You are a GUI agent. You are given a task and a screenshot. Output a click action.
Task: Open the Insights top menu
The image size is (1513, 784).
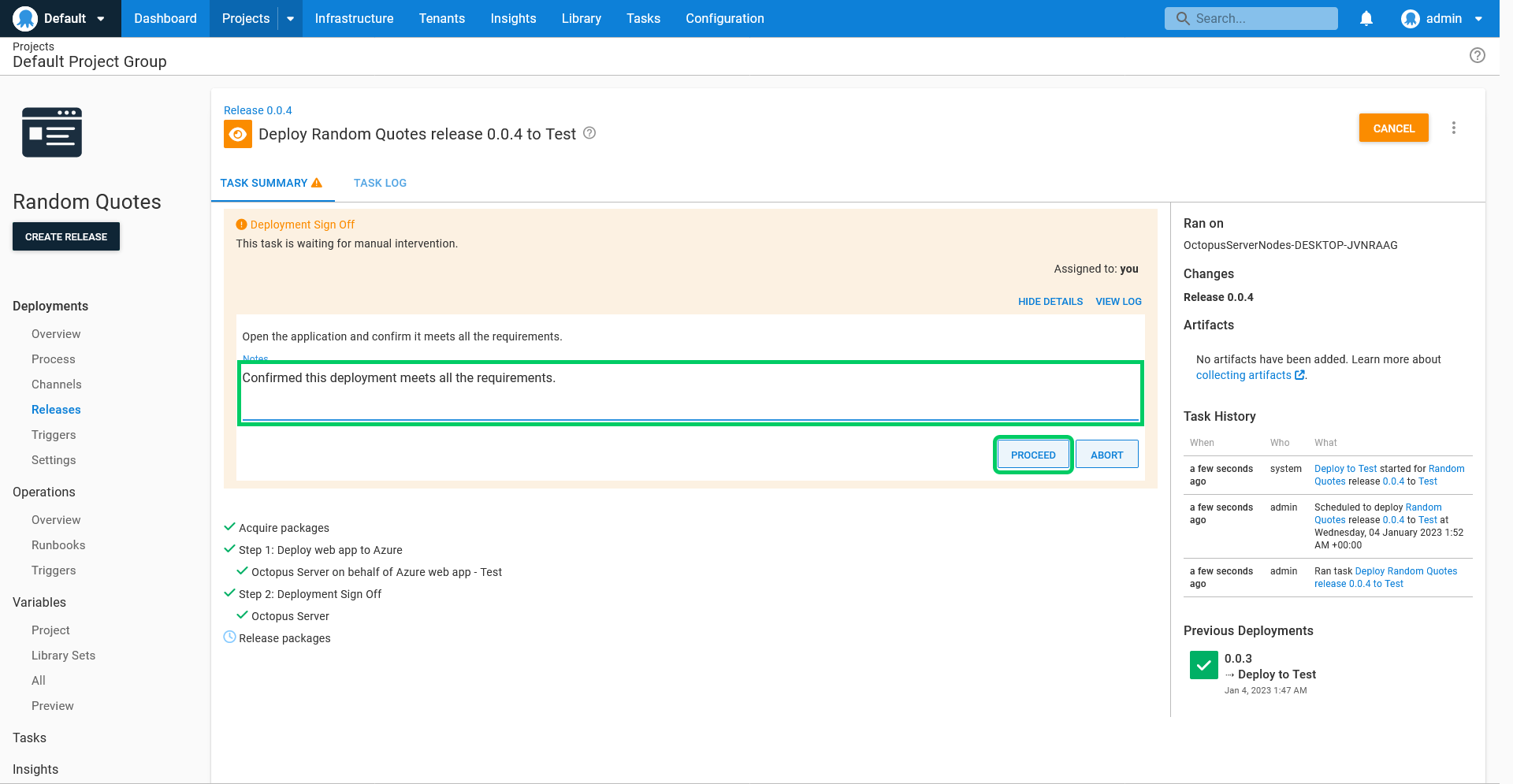pos(513,18)
